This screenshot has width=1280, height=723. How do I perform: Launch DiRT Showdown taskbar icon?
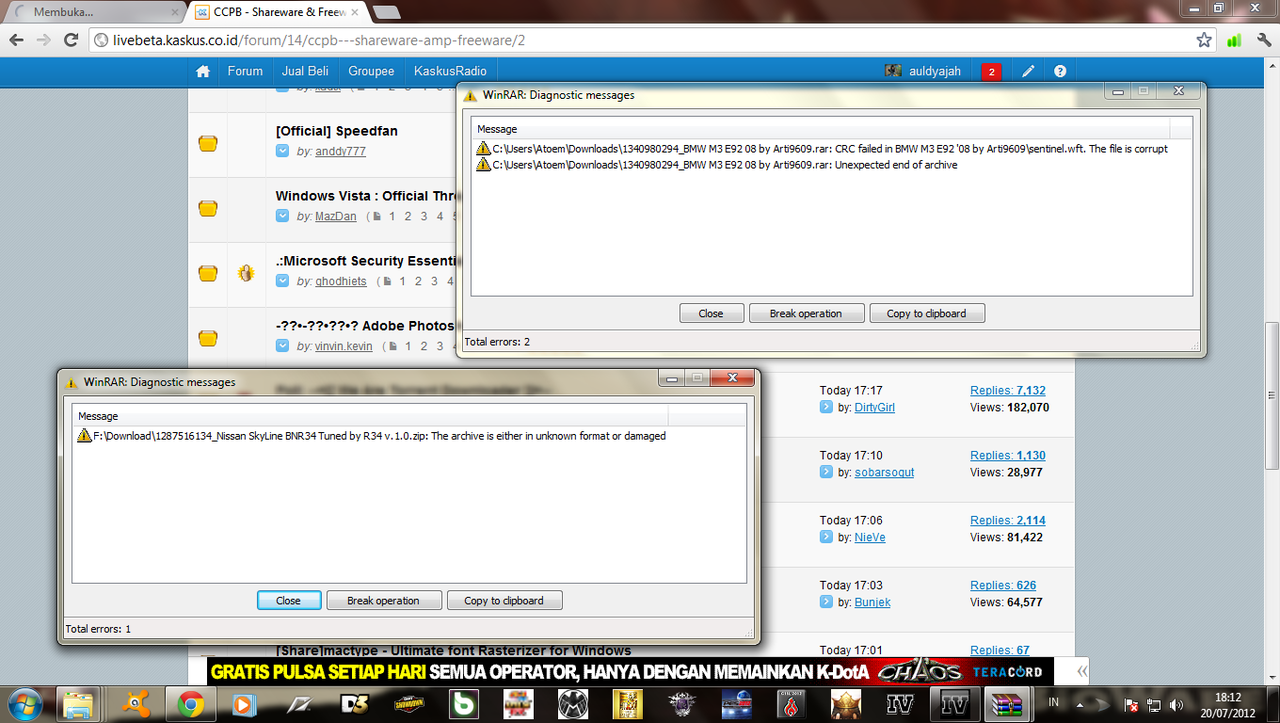click(x=409, y=704)
